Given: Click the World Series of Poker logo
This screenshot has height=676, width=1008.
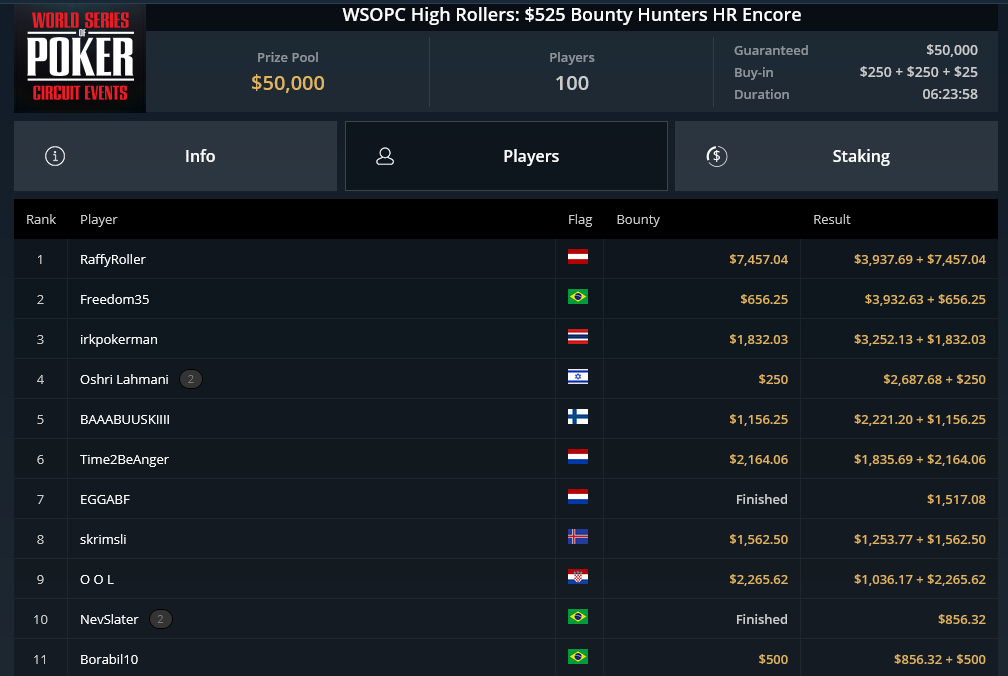Looking at the screenshot, I should coord(80,58).
